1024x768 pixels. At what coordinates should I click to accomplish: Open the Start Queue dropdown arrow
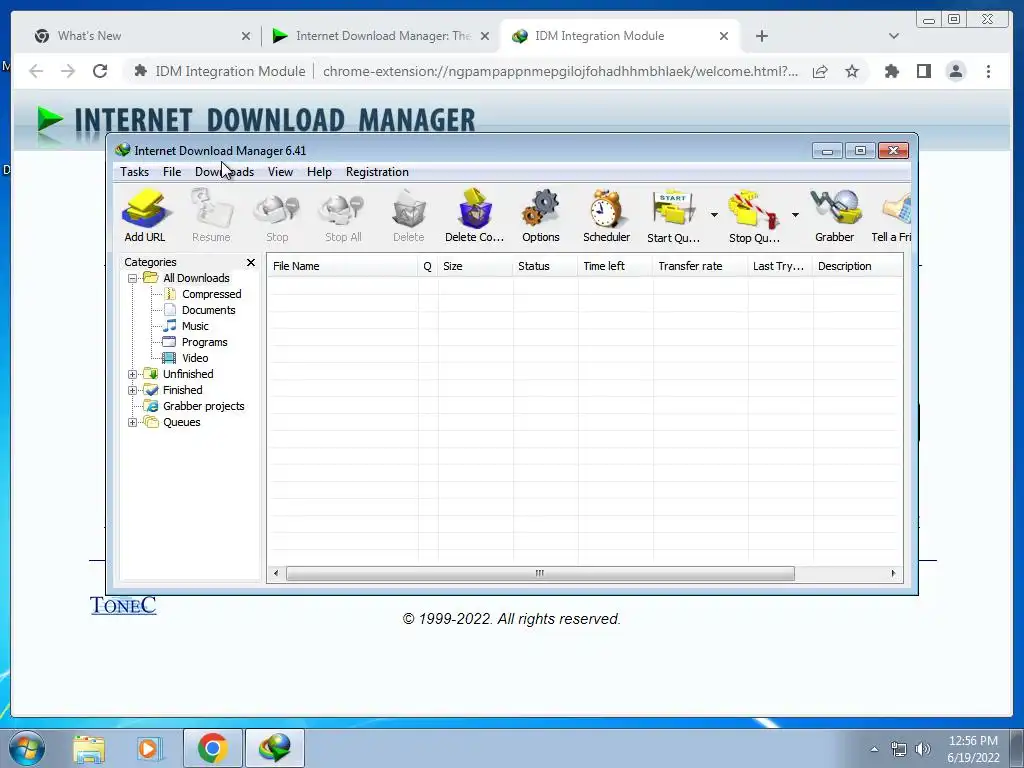click(714, 215)
